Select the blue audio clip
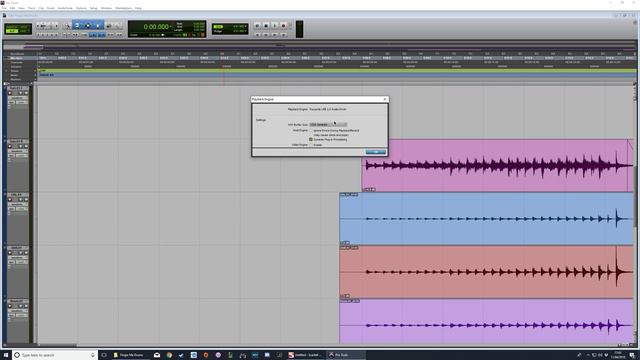Image resolution: width=640 pixels, height=360 pixels. (486, 219)
